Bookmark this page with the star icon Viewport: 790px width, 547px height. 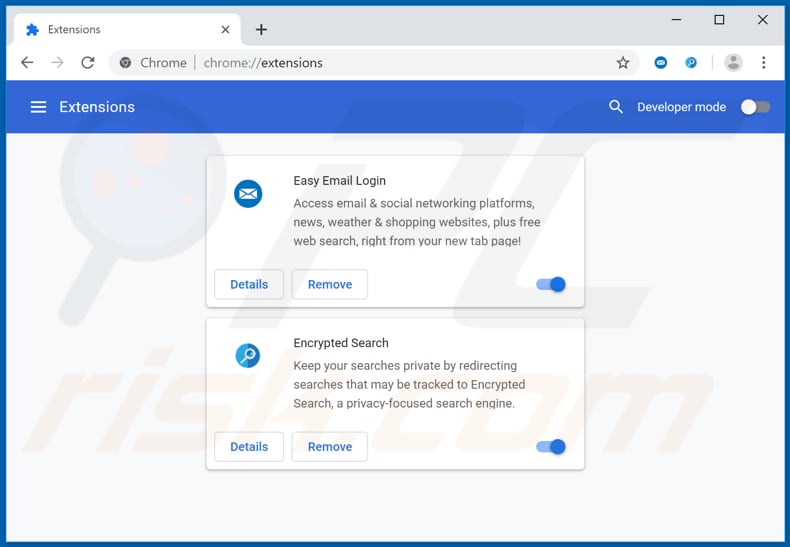point(623,62)
